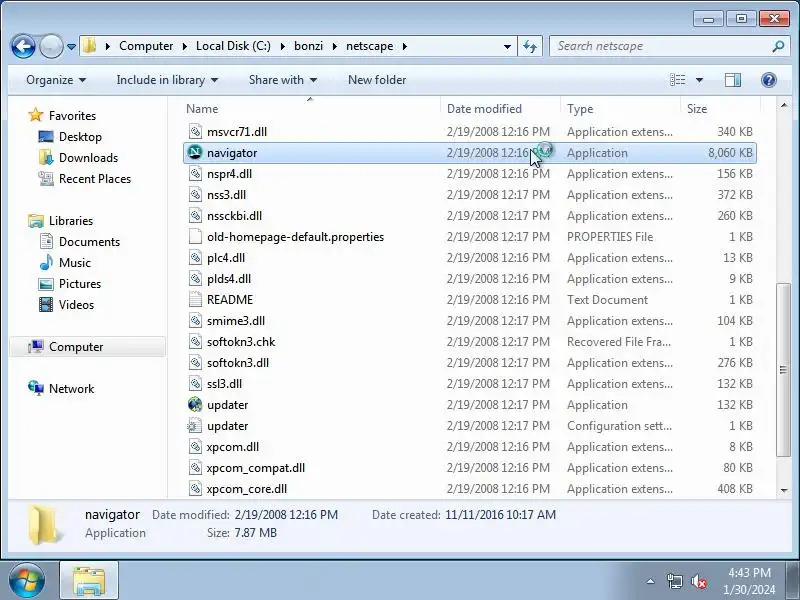The height and width of the screenshot is (600, 800).
Task: Click the Favorites star icon
Action: [35, 115]
